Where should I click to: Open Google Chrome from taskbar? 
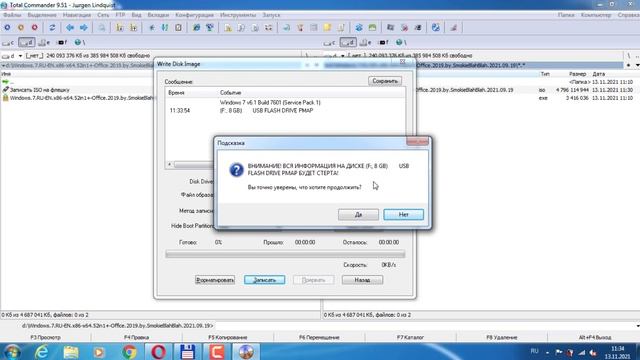pyautogui.click(x=129, y=352)
